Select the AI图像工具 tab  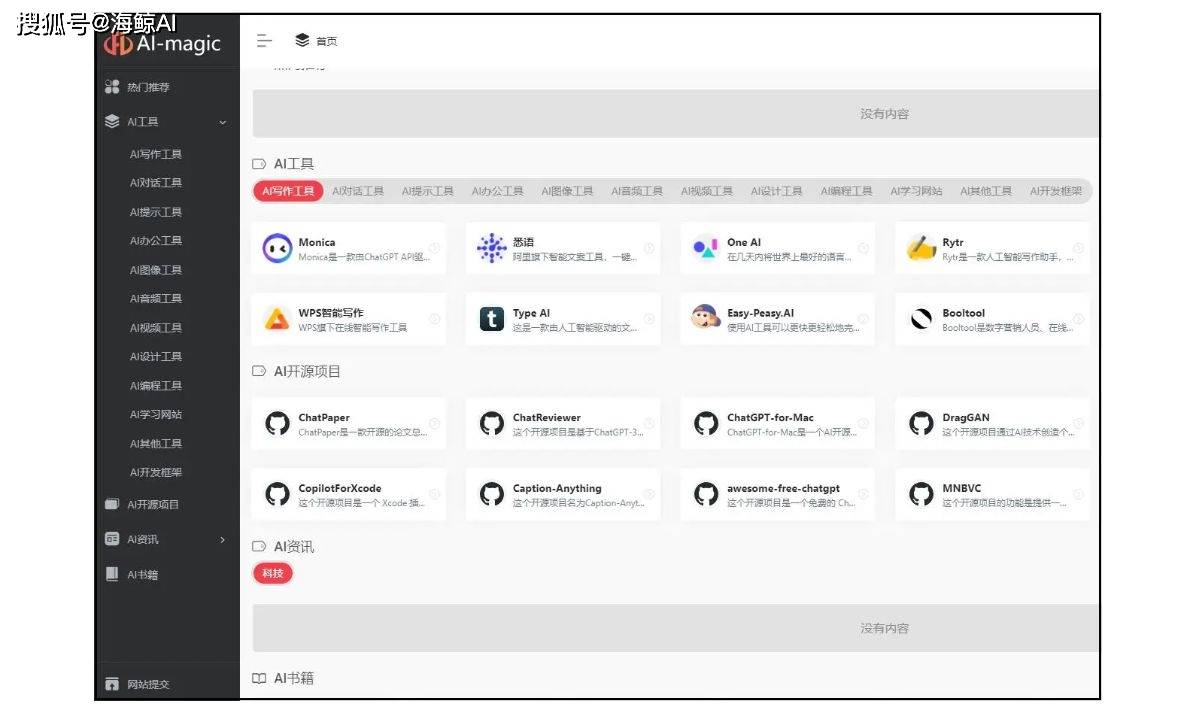point(567,191)
